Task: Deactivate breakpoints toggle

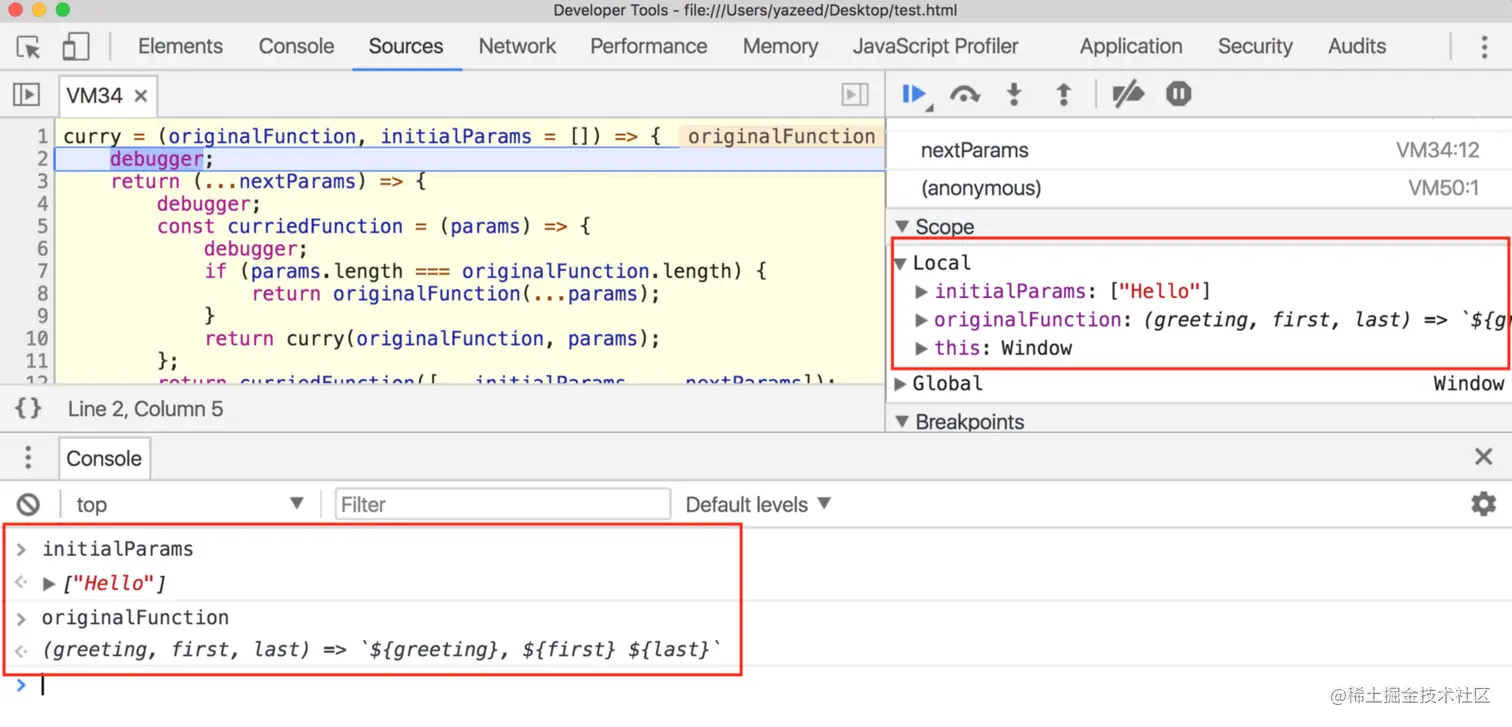Action: (x=1128, y=95)
